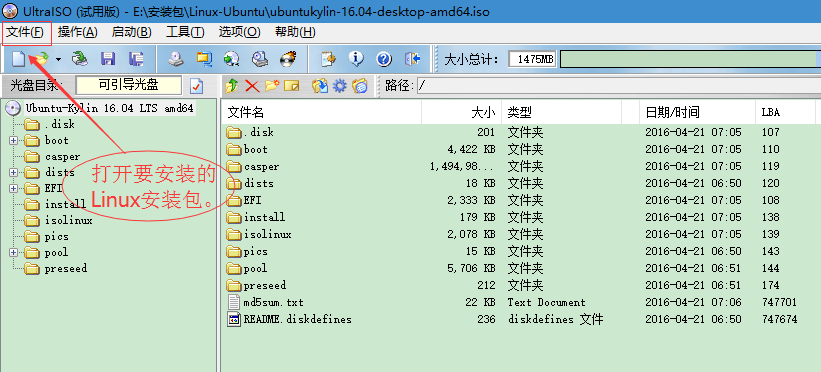Select isolinux row in file list
The image size is (821, 372).
pos(518,234)
